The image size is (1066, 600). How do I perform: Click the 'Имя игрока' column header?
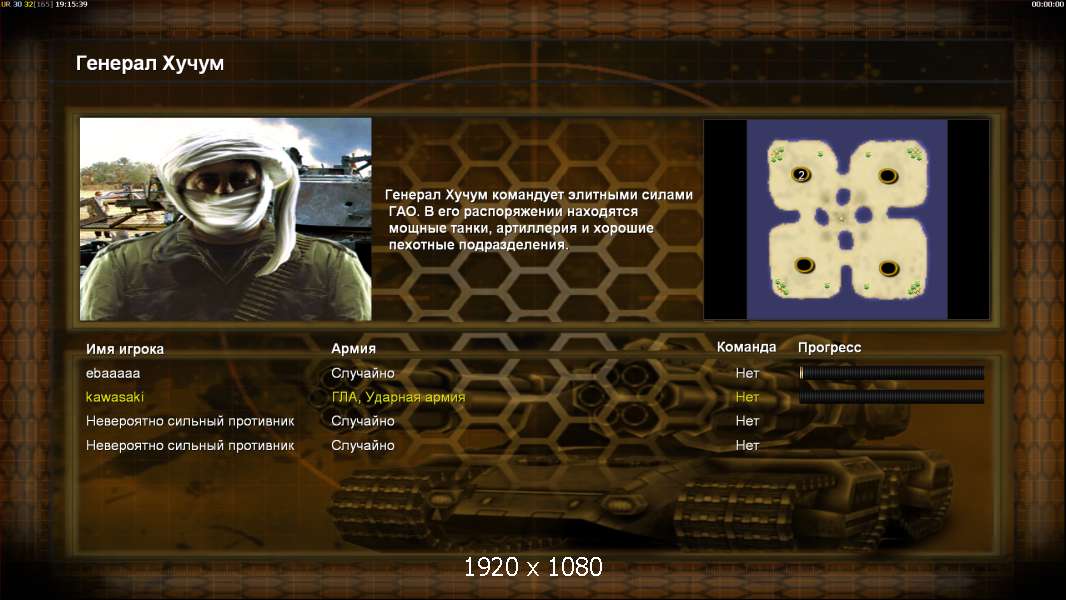tap(124, 349)
